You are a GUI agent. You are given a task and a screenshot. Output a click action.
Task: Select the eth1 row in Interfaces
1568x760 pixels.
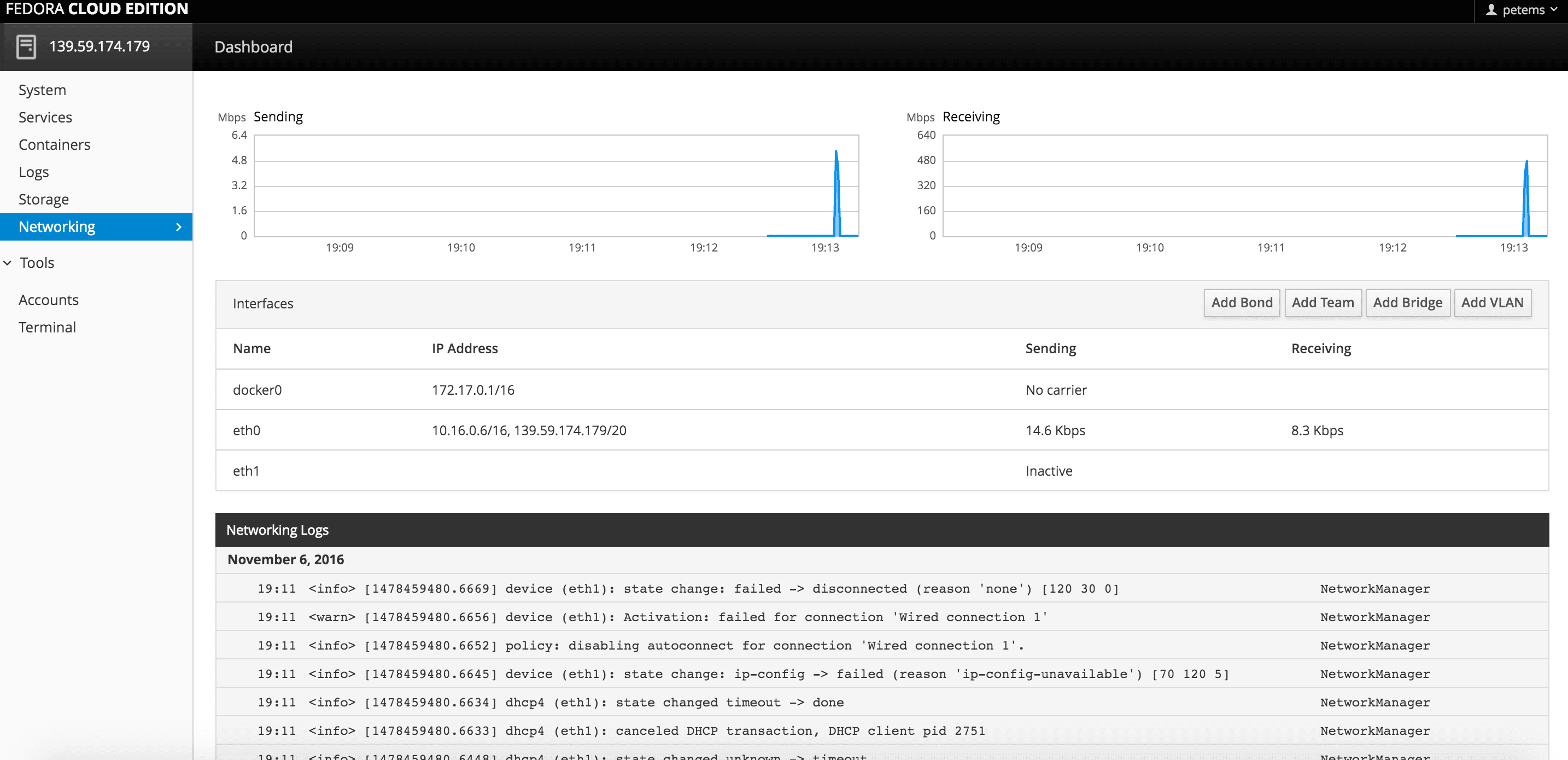click(247, 471)
